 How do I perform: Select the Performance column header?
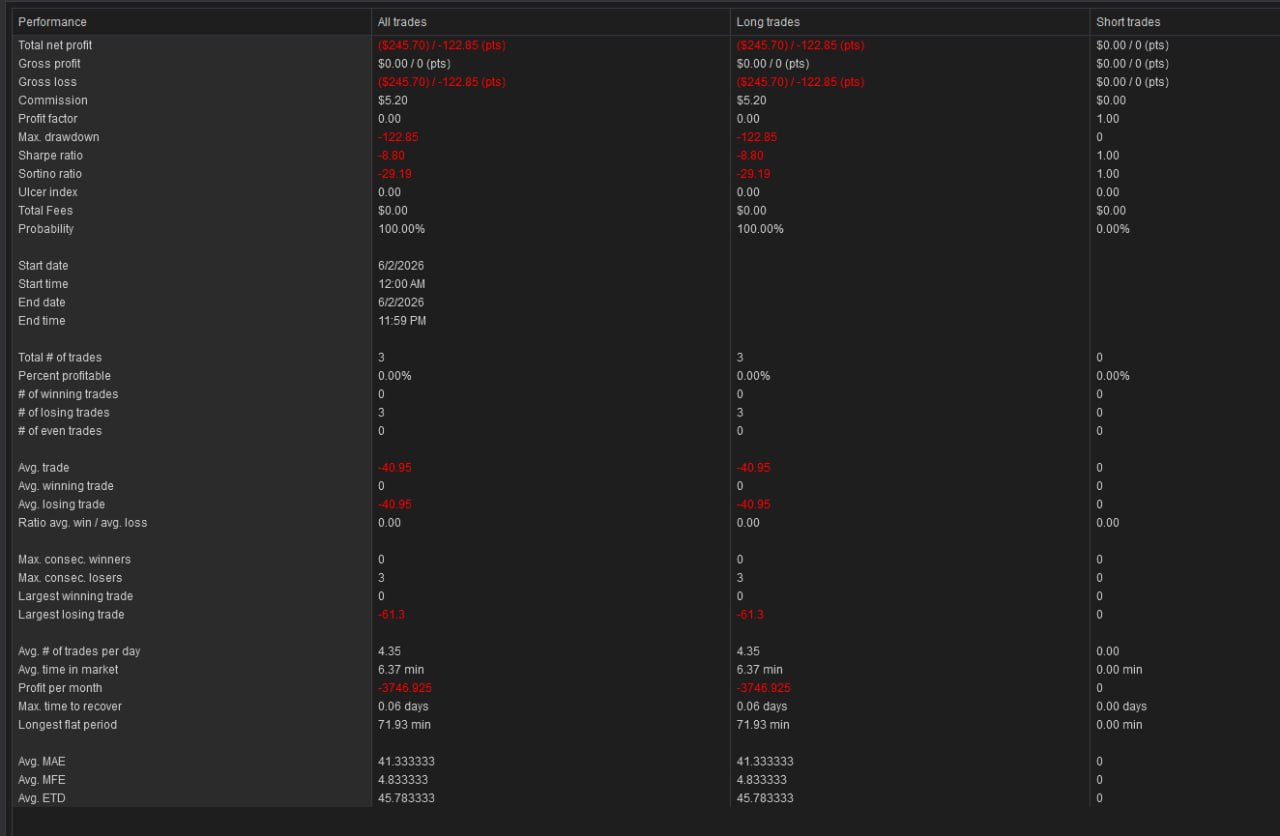point(192,22)
